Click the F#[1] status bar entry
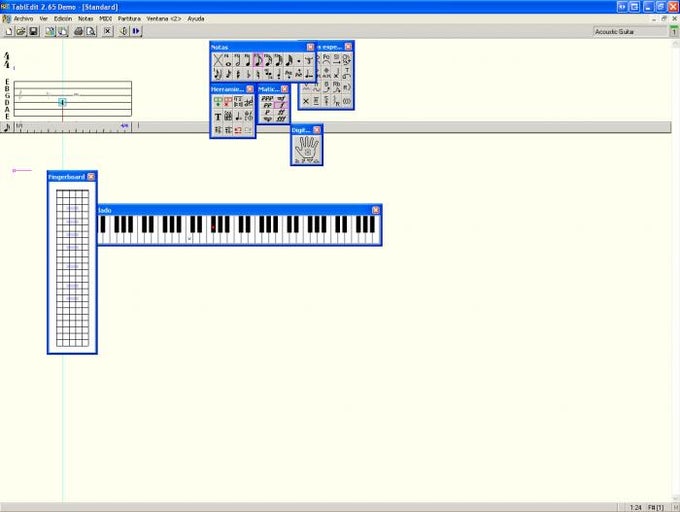Image resolution: width=680 pixels, height=512 pixels. [x=656, y=507]
